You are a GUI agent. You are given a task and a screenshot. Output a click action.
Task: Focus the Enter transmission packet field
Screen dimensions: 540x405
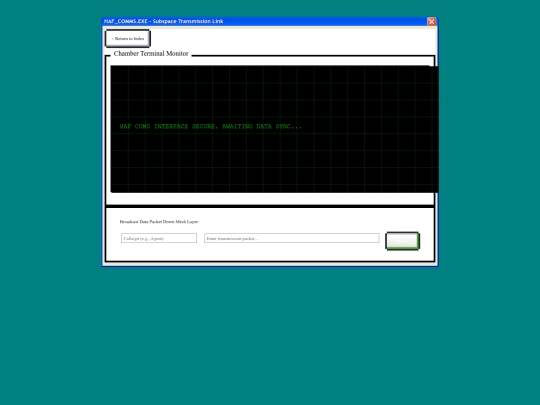click(292, 238)
